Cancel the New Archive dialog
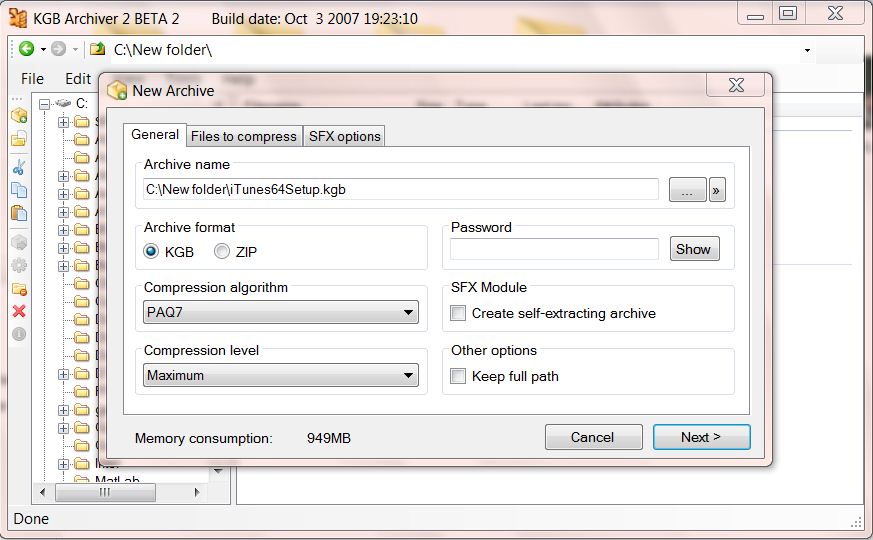 [x=594, y=437]
